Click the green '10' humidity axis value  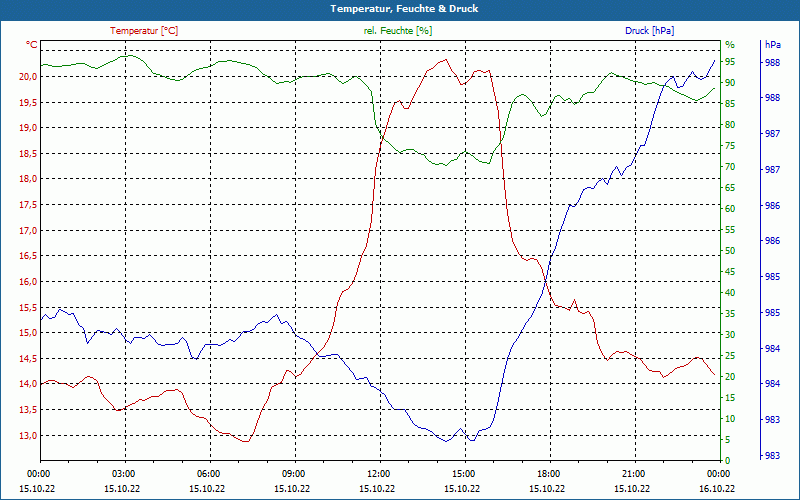click(x=730, y=419)
